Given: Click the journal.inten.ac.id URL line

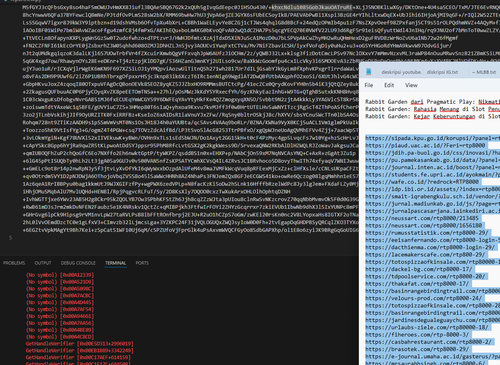Looking at the screenshot, I should point(432,167).
